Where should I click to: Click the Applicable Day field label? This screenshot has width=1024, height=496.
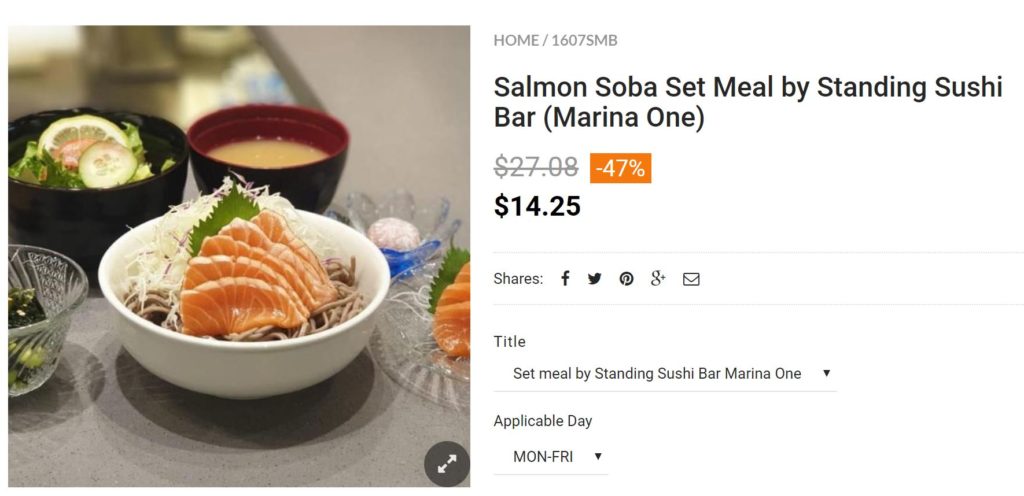pos(543,421)
